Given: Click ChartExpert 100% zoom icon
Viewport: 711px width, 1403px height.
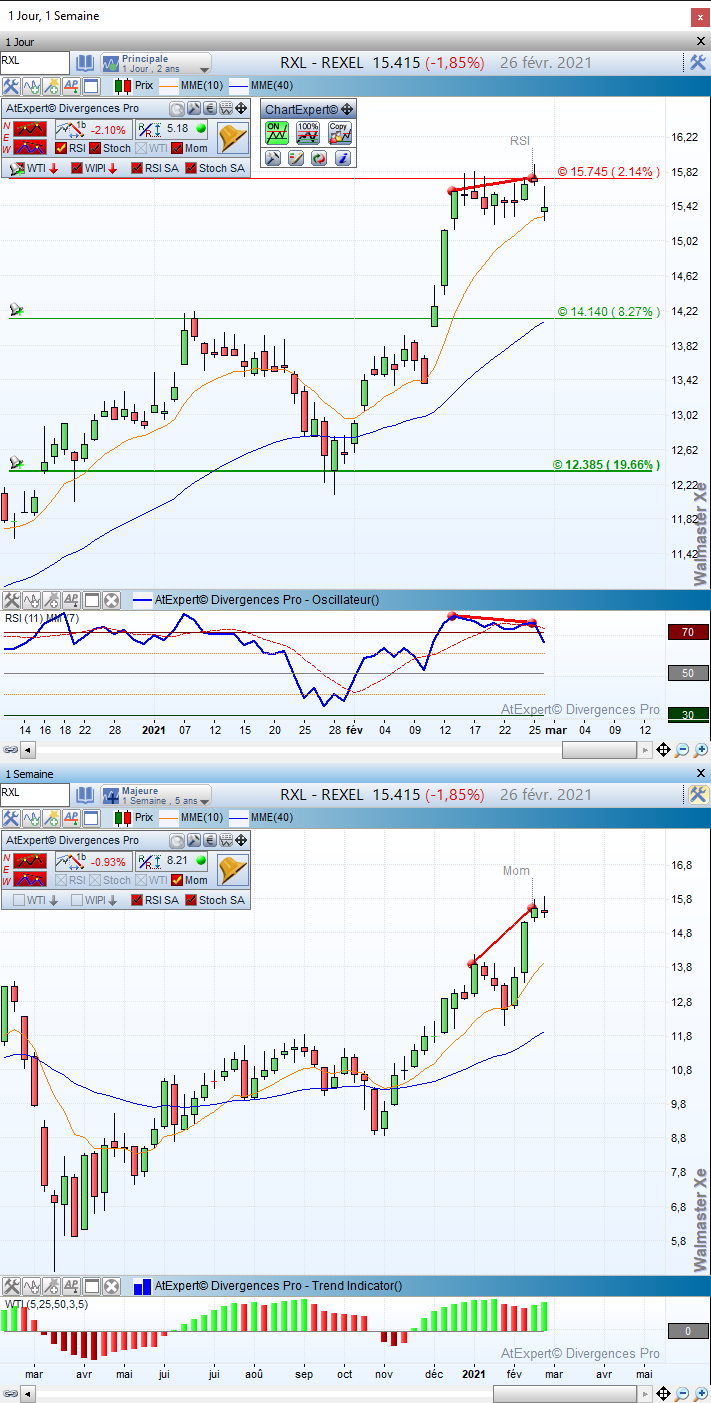Looking at the screenshot, I should click(308, 132).
